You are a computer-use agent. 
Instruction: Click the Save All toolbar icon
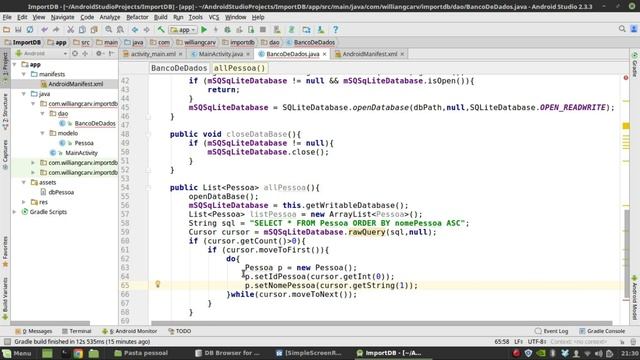[18, 29]
